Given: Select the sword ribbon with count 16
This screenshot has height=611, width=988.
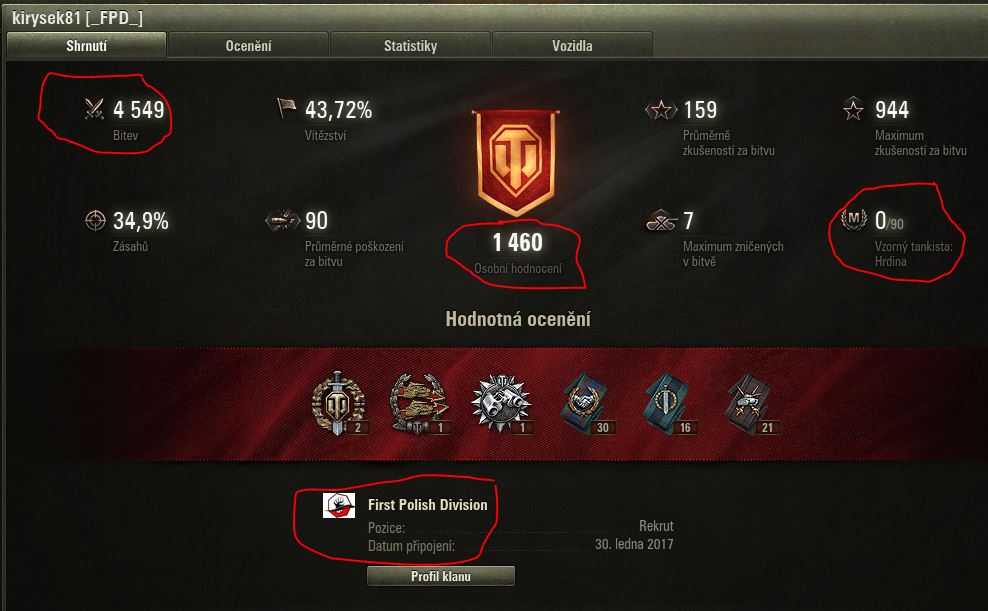Looking at the screenshot, I should point(667,404).
